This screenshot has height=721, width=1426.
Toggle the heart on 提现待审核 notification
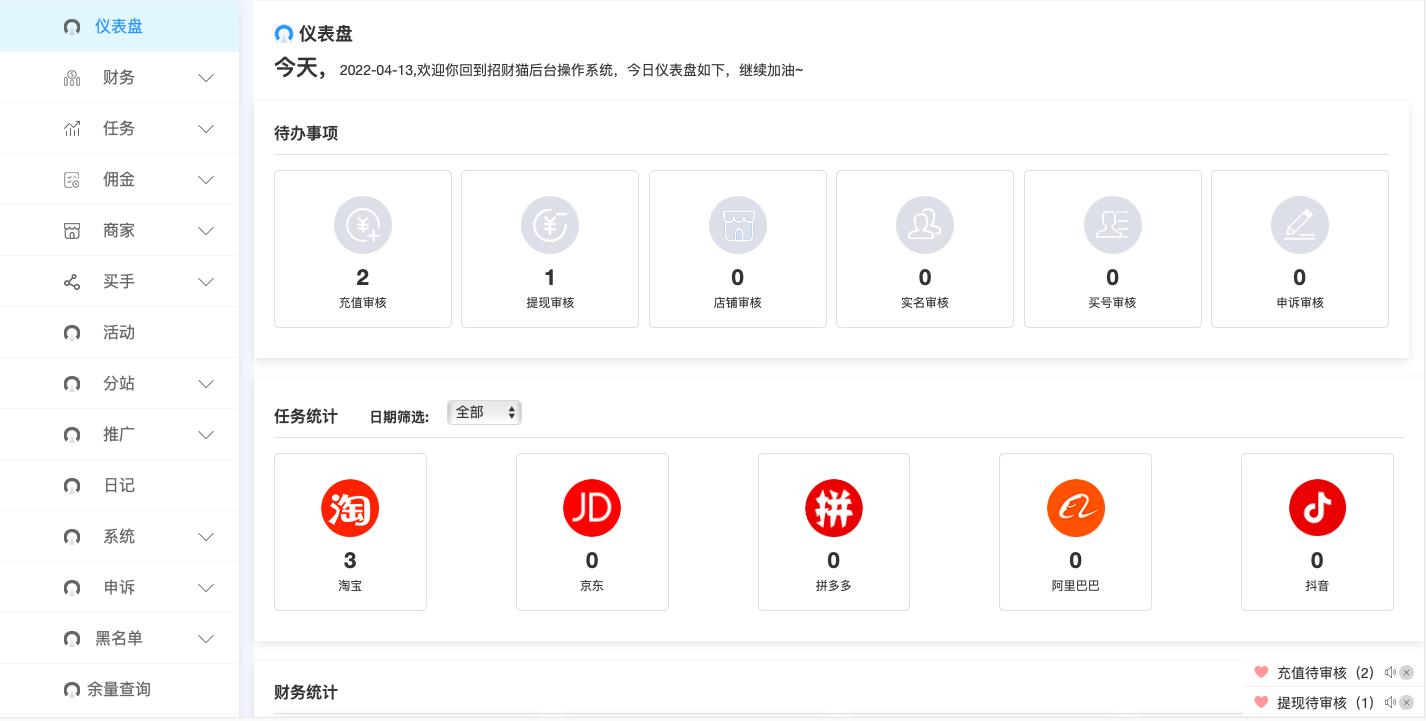pos(1262,703)
